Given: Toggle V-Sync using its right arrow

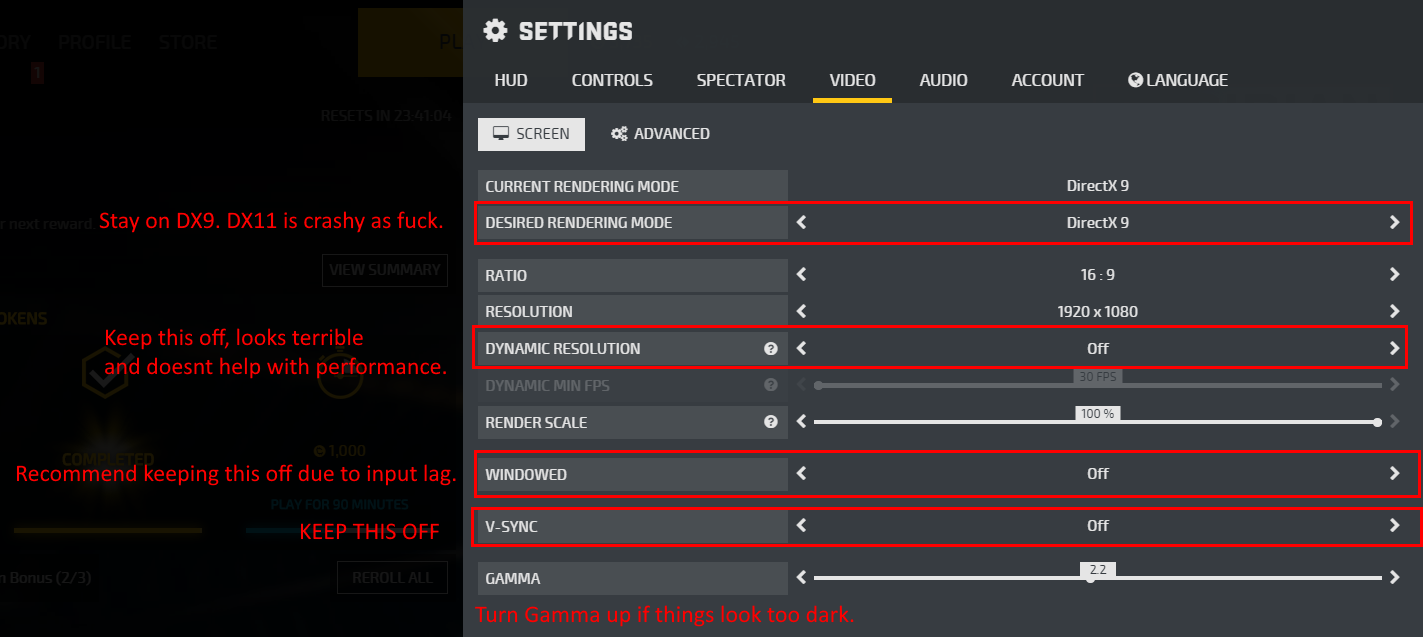Looking at the screenshot, I should pyautogui.click(x=1394, y=526).
